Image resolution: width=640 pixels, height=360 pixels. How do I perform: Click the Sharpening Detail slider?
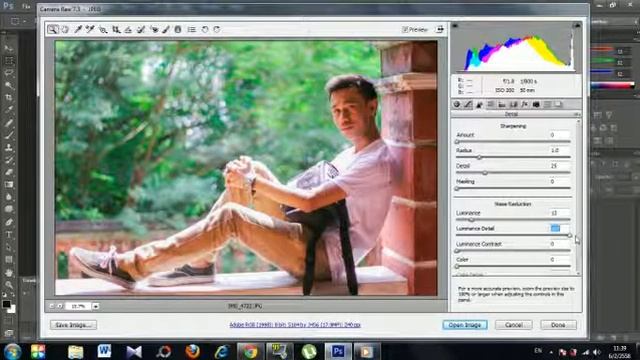click(513, 173)
